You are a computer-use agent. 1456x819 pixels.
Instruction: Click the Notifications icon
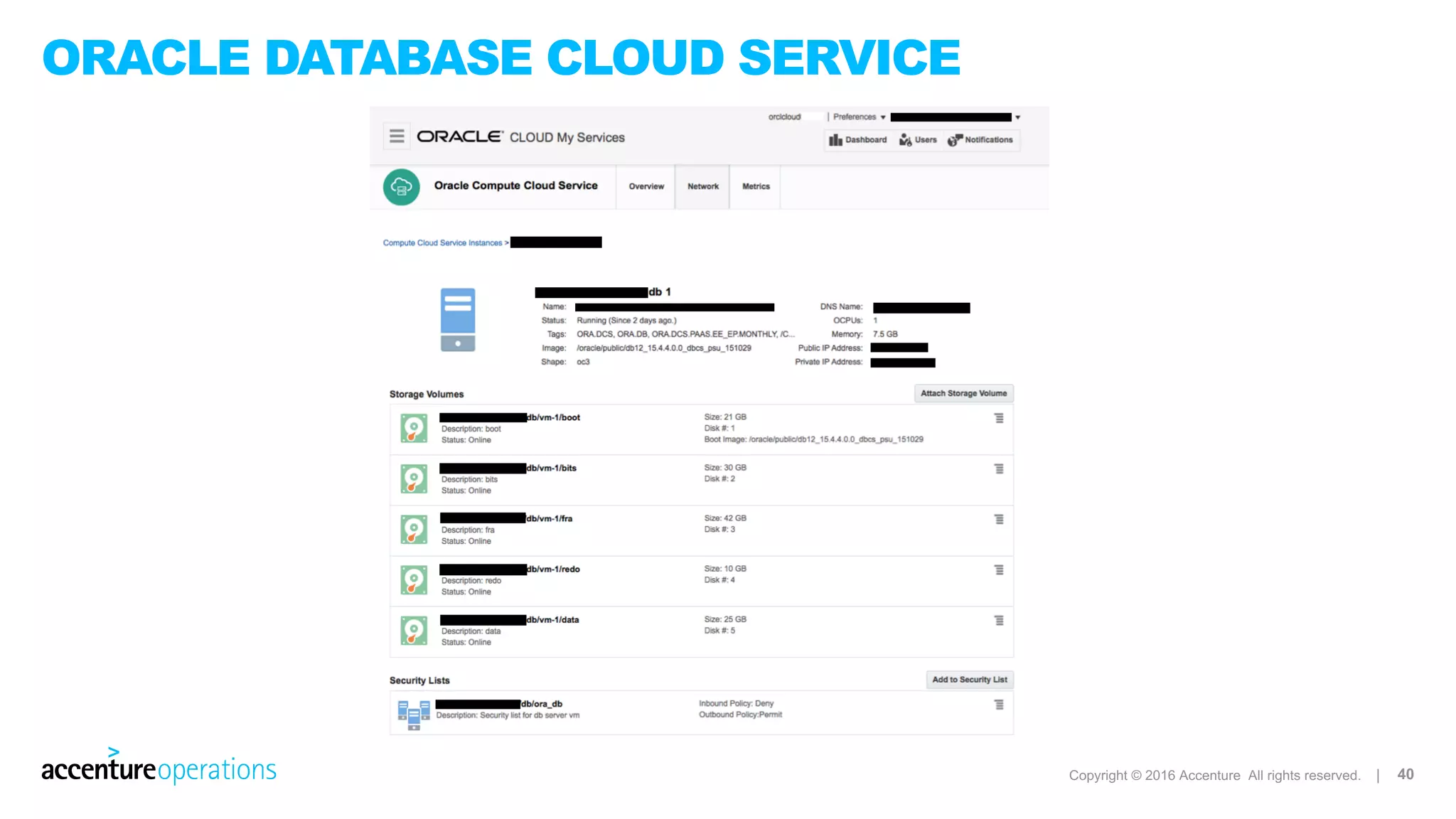955,140
